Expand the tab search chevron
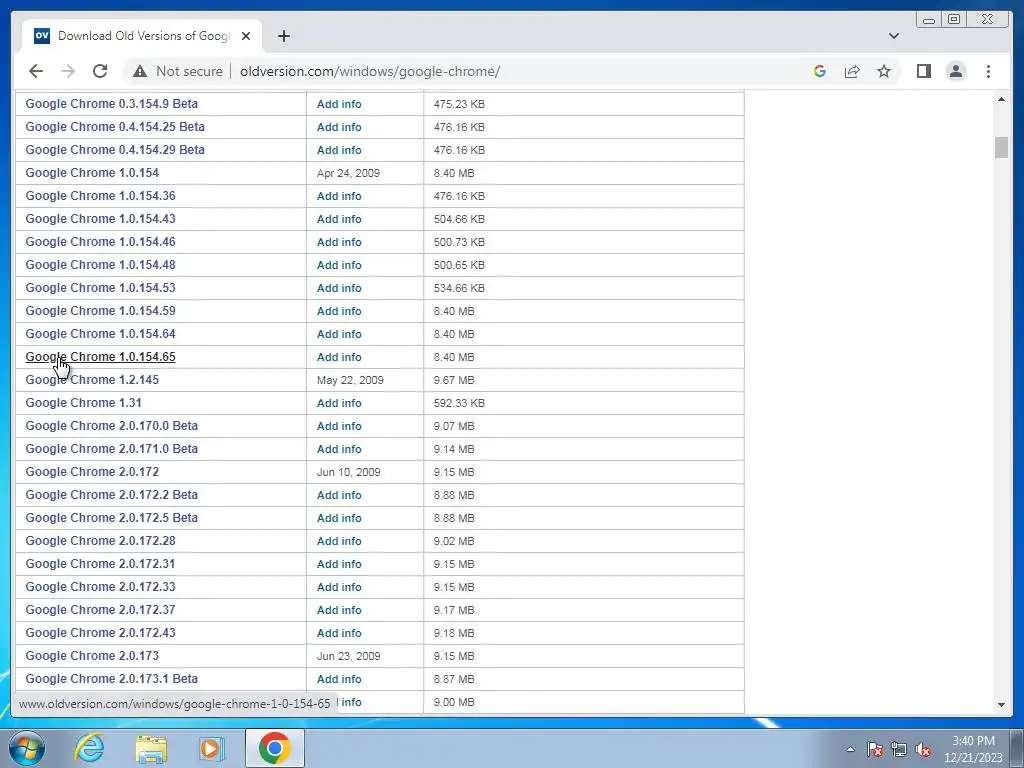The image size is (1024, 768). point(894,36)
